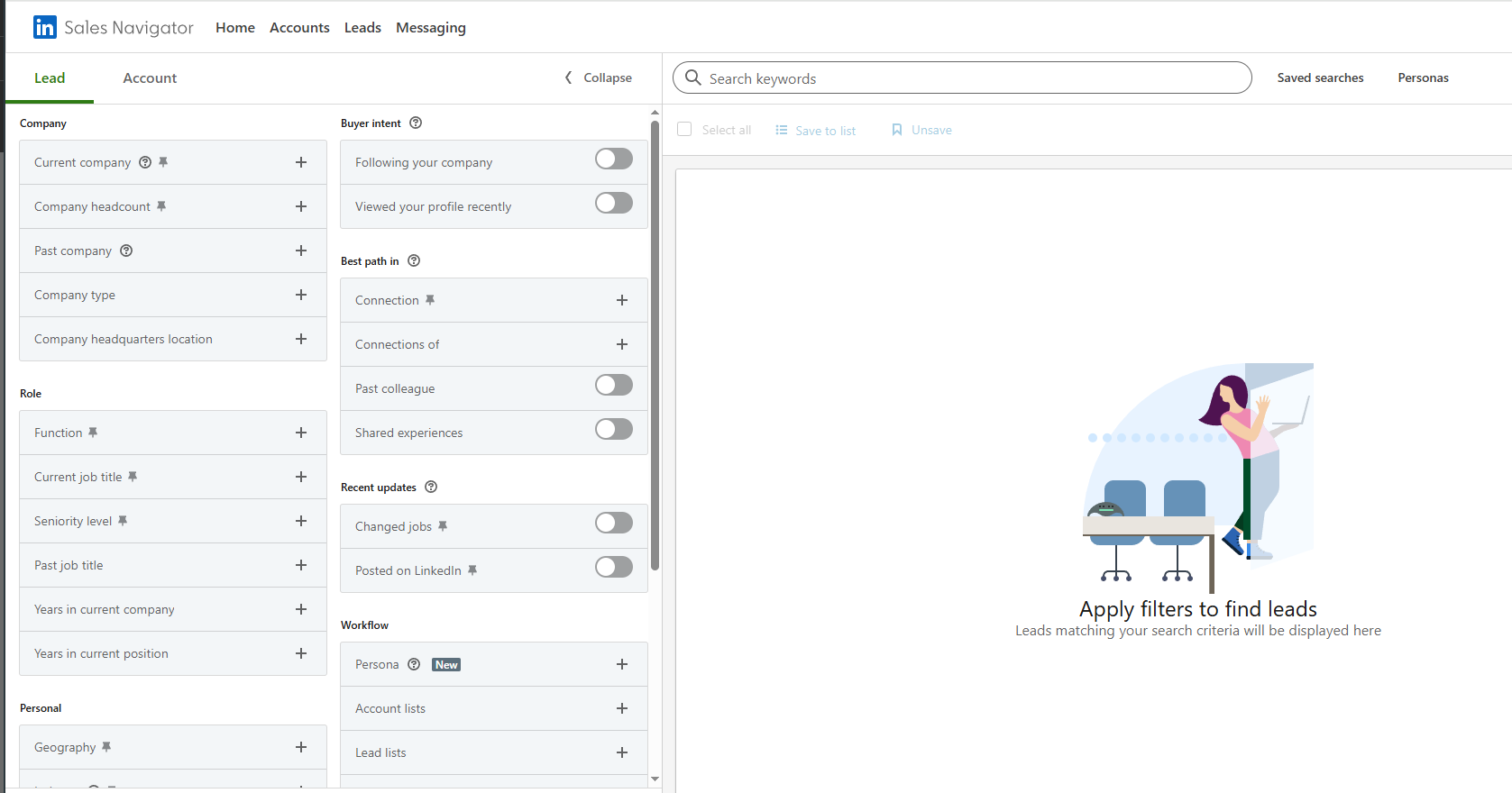Expand Company headquarters location filter
This screenshot has height=793, width=1512.
pos(301,339)
